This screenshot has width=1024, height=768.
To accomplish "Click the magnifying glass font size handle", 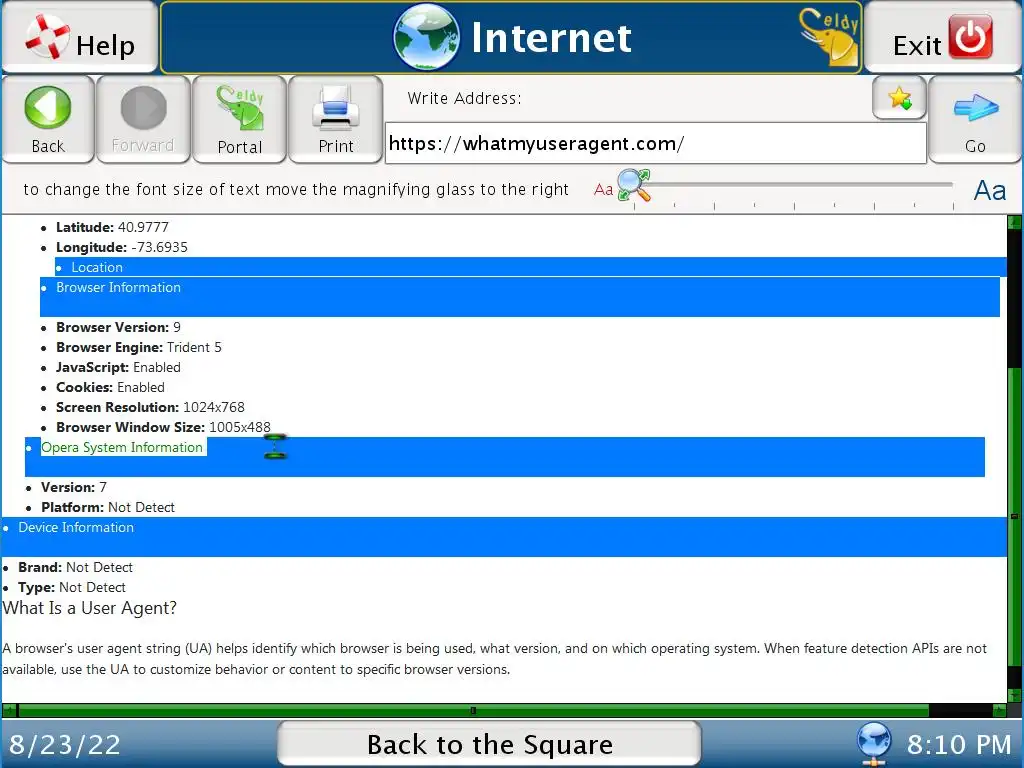I will (633, 185).
